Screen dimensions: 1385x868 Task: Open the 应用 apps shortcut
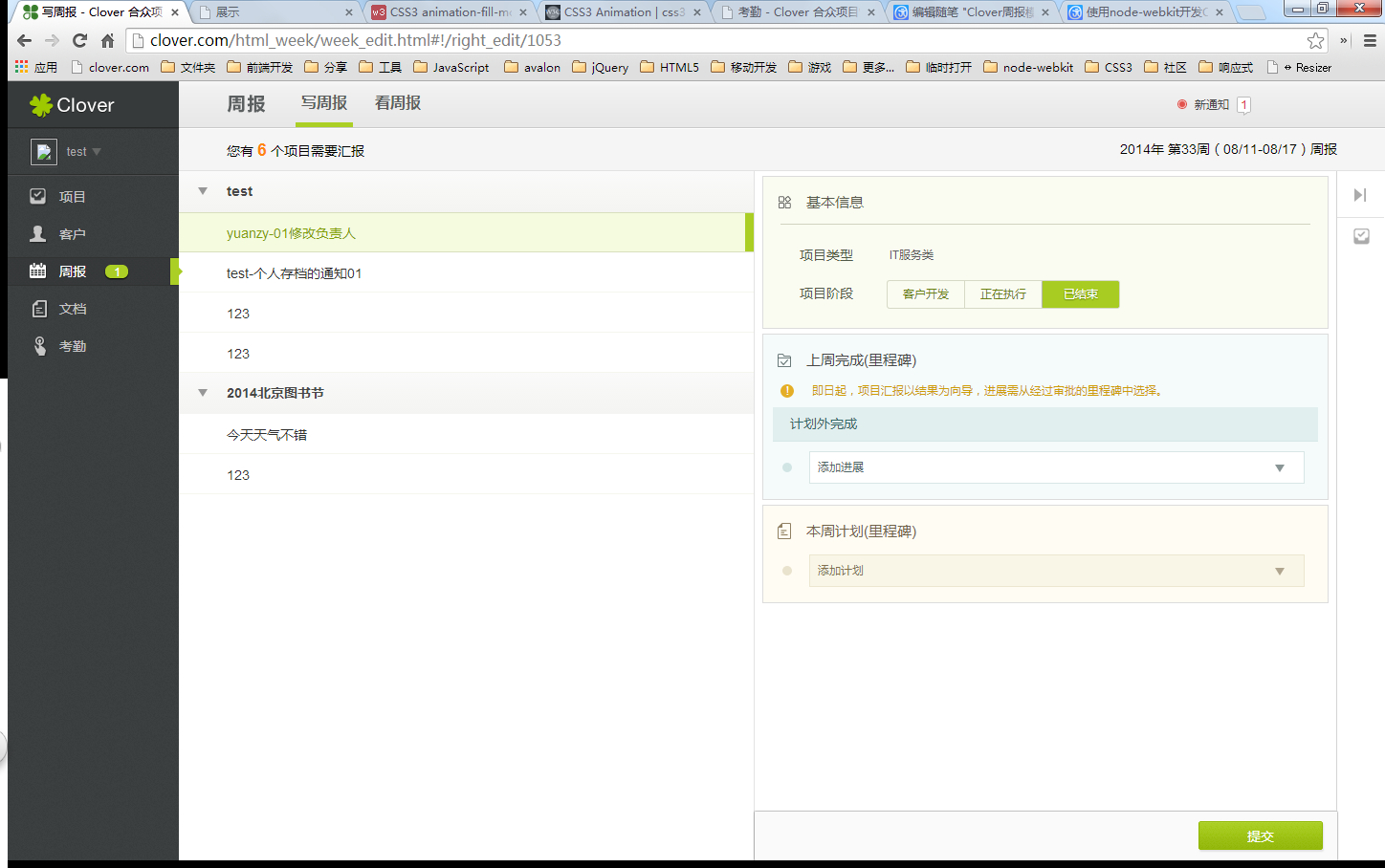click(36, 67)
